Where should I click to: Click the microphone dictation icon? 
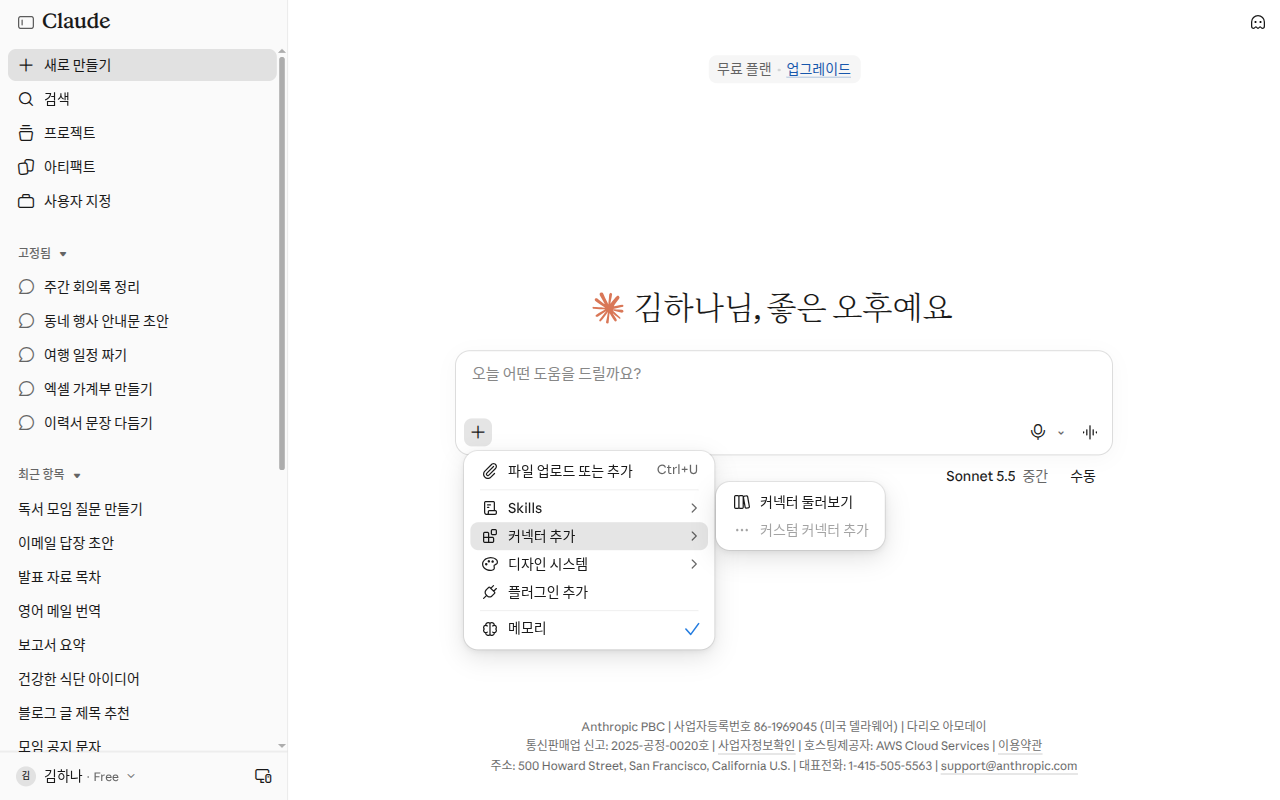(x=1038, y=432)
